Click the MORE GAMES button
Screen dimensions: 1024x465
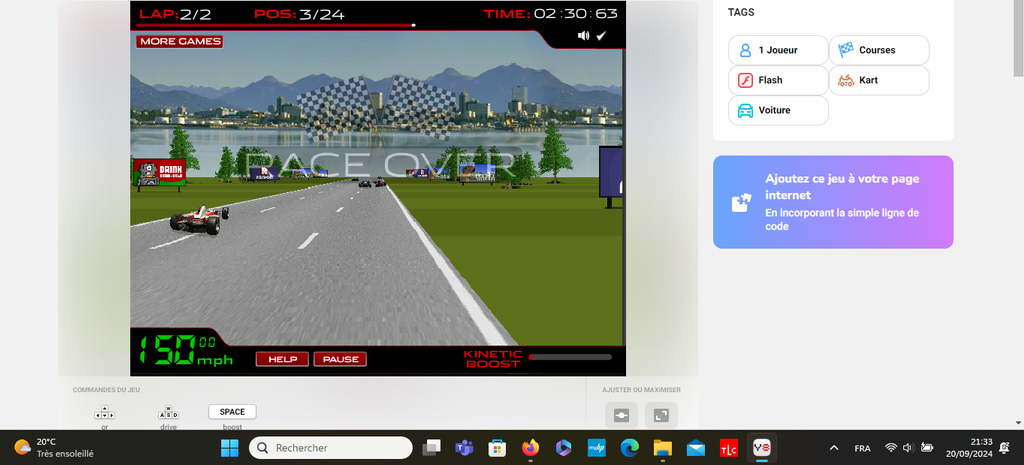pos(179,42)
